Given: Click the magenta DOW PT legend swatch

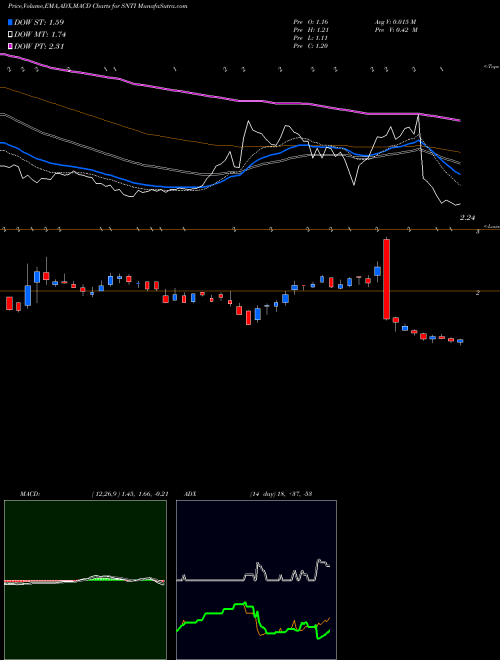Looking at the screenshot, I should tap(10, 47).
